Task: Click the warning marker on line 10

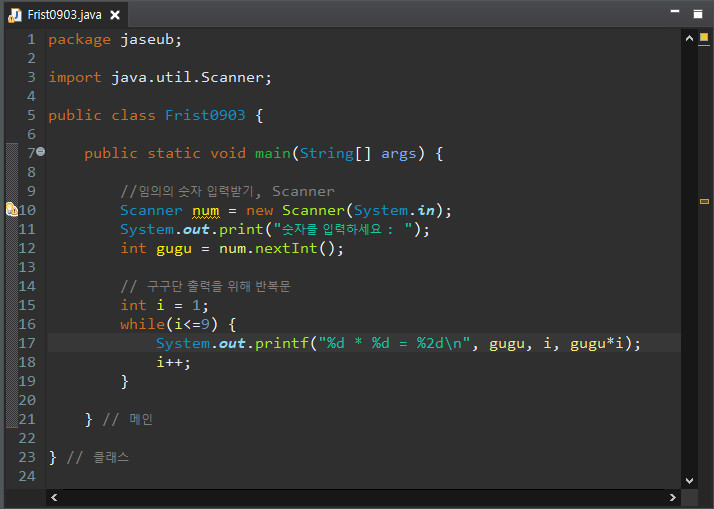Action: point(11,210)
